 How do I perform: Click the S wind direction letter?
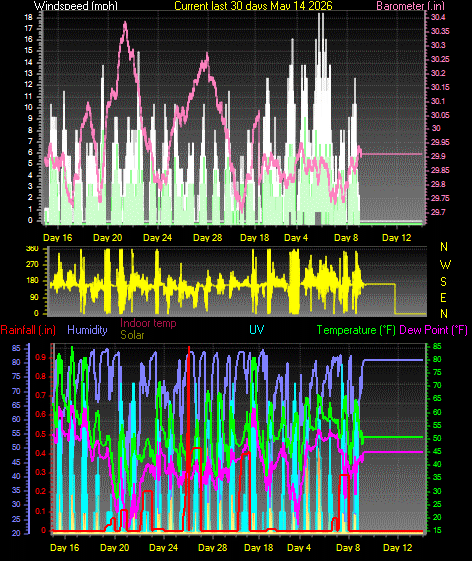pos(444,282)
